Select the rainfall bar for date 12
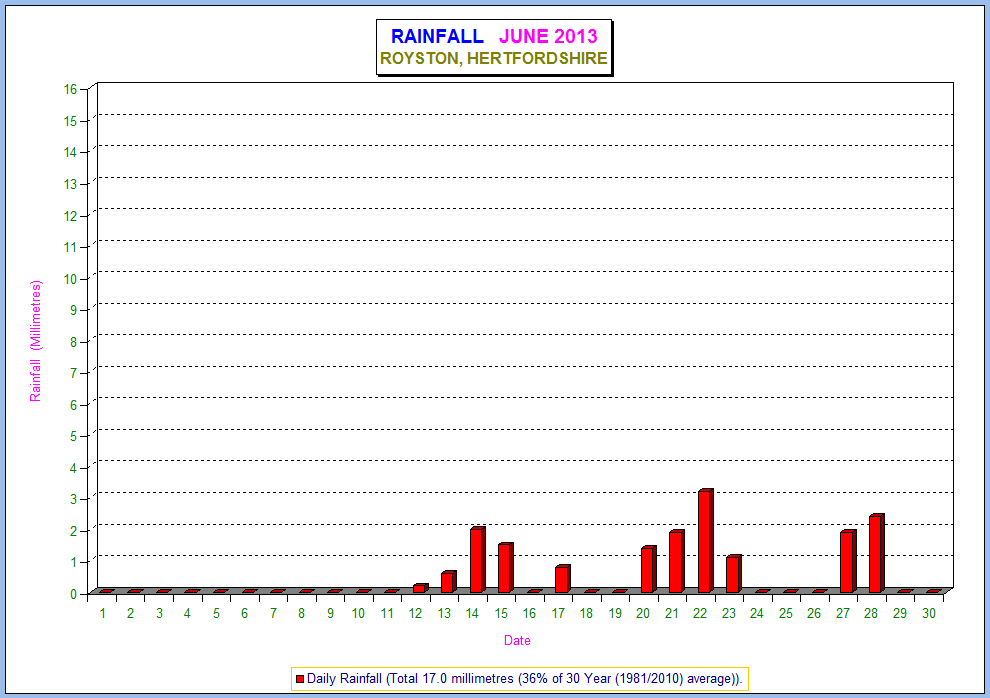The width and height of the screenshot is (990, 698). click(x=420, y=588)
